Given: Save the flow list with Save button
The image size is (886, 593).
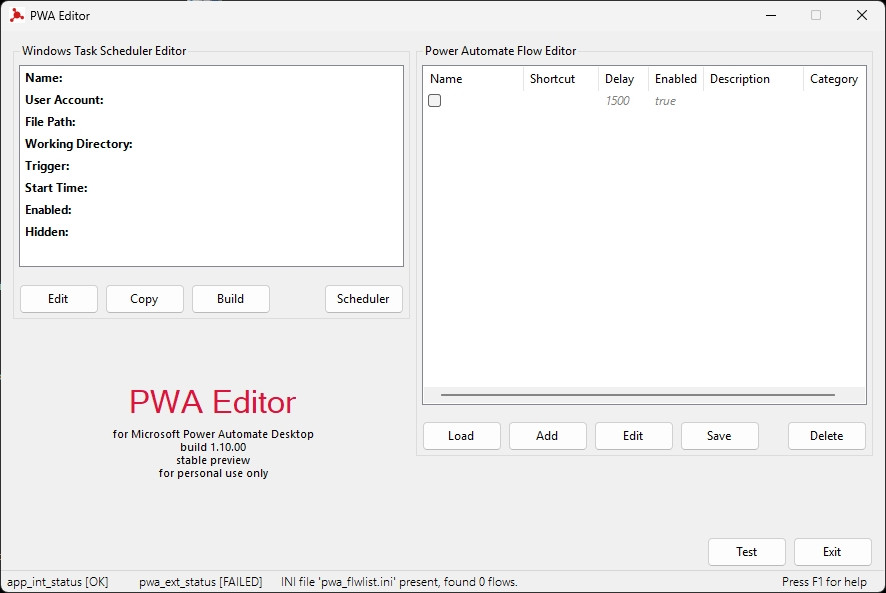Looking at the screenshot, I should pos(719,436).
